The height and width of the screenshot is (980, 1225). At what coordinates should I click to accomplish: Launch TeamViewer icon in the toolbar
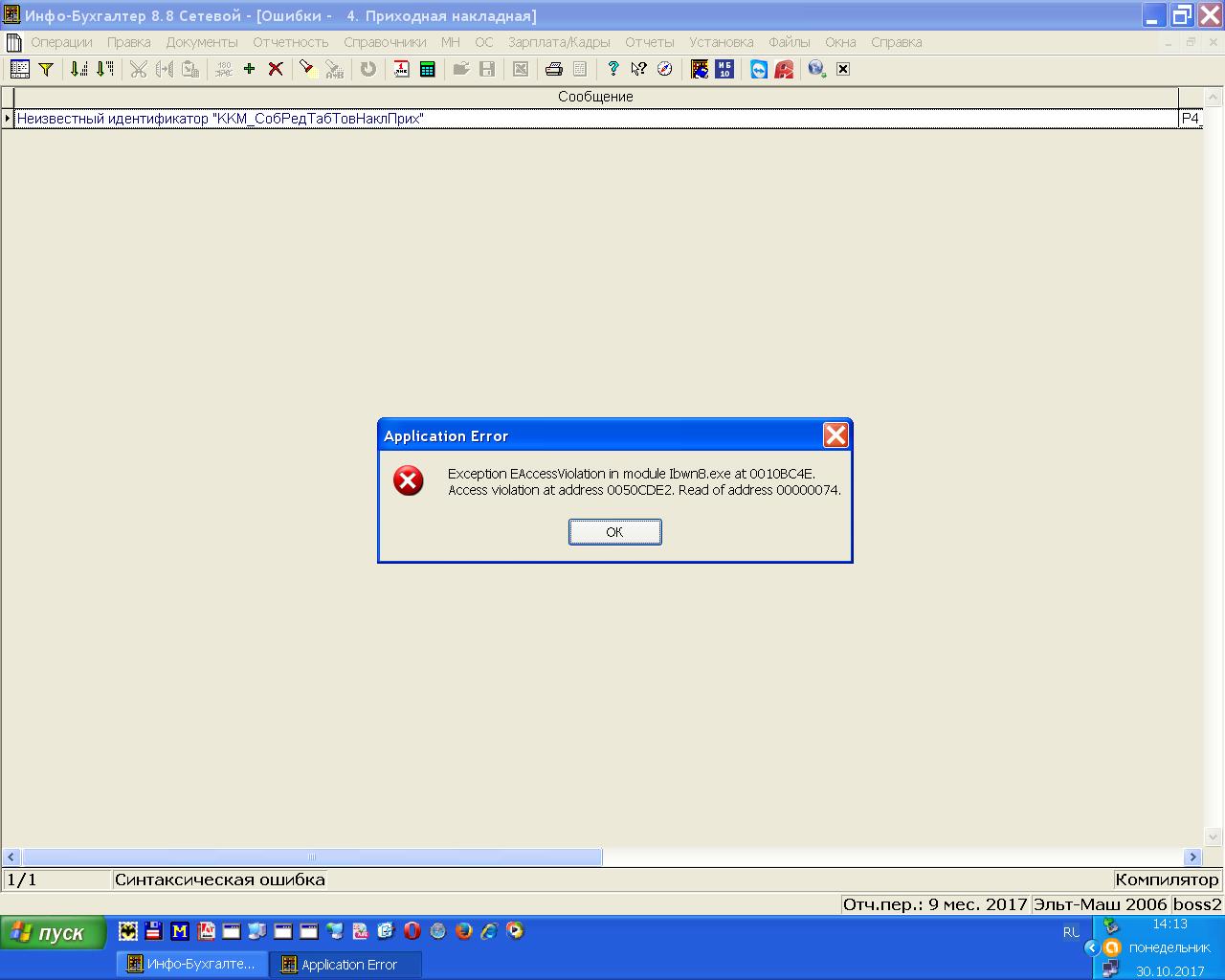tap(759, 69)
